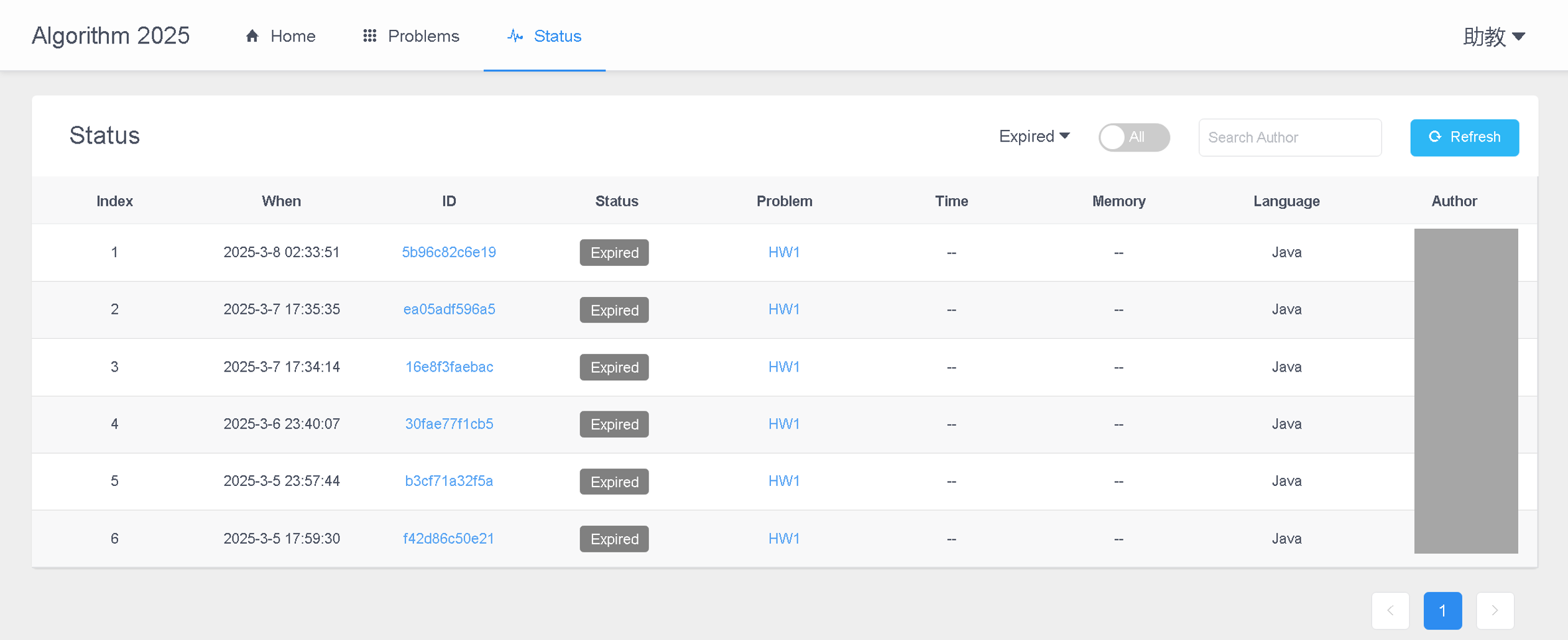This screenshot has height=640, width=1568.
Task: Click timestamp 2025-3-5 17:59:30
Action: tap(282, 539)
